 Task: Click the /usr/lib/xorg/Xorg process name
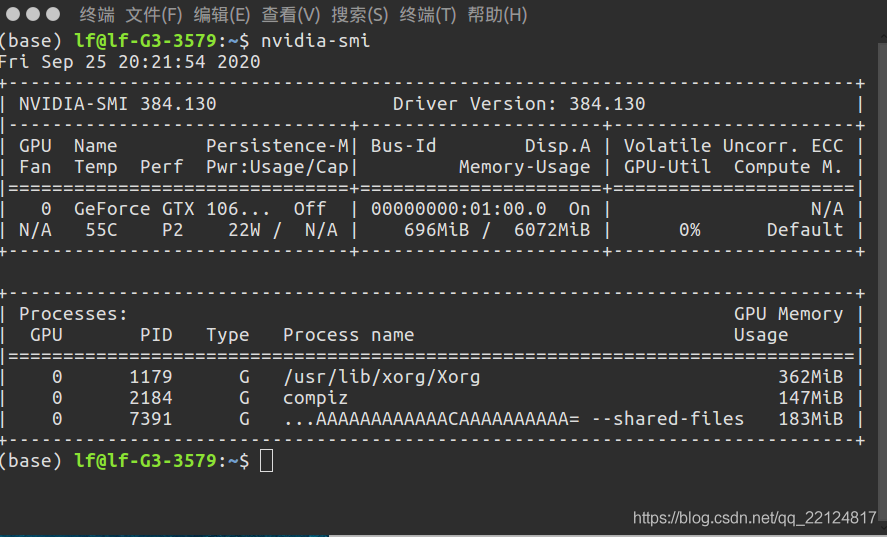pyautogui.click(x=381, y=377)
